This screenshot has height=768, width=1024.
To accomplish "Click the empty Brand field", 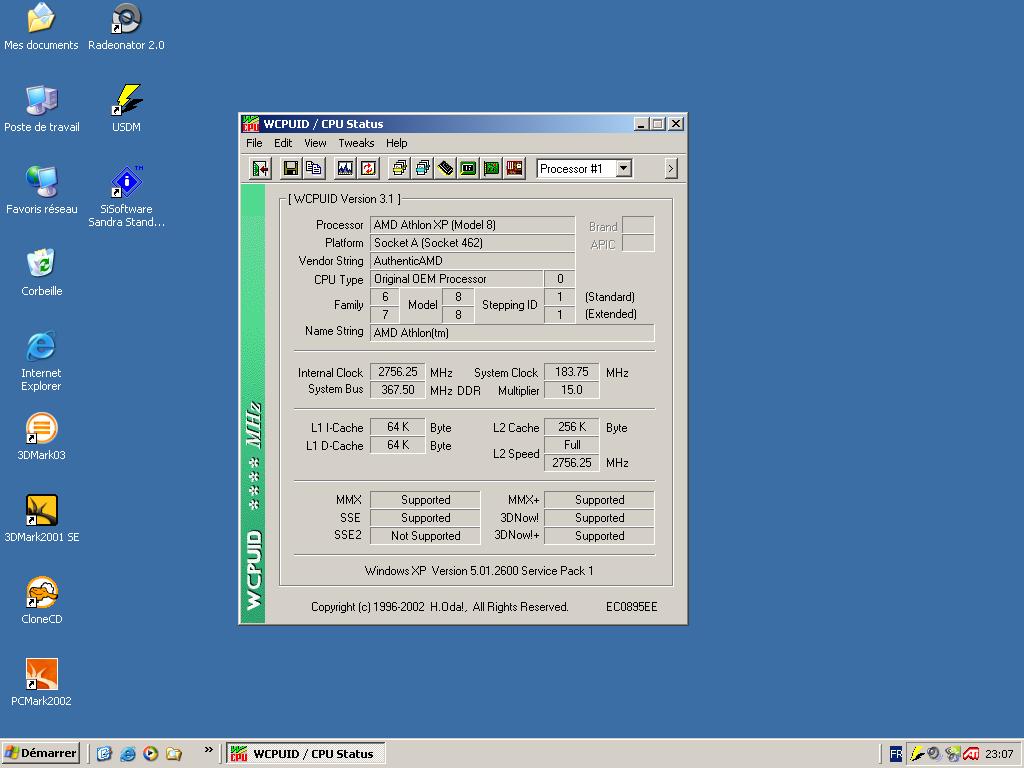I will coord(638,225).
